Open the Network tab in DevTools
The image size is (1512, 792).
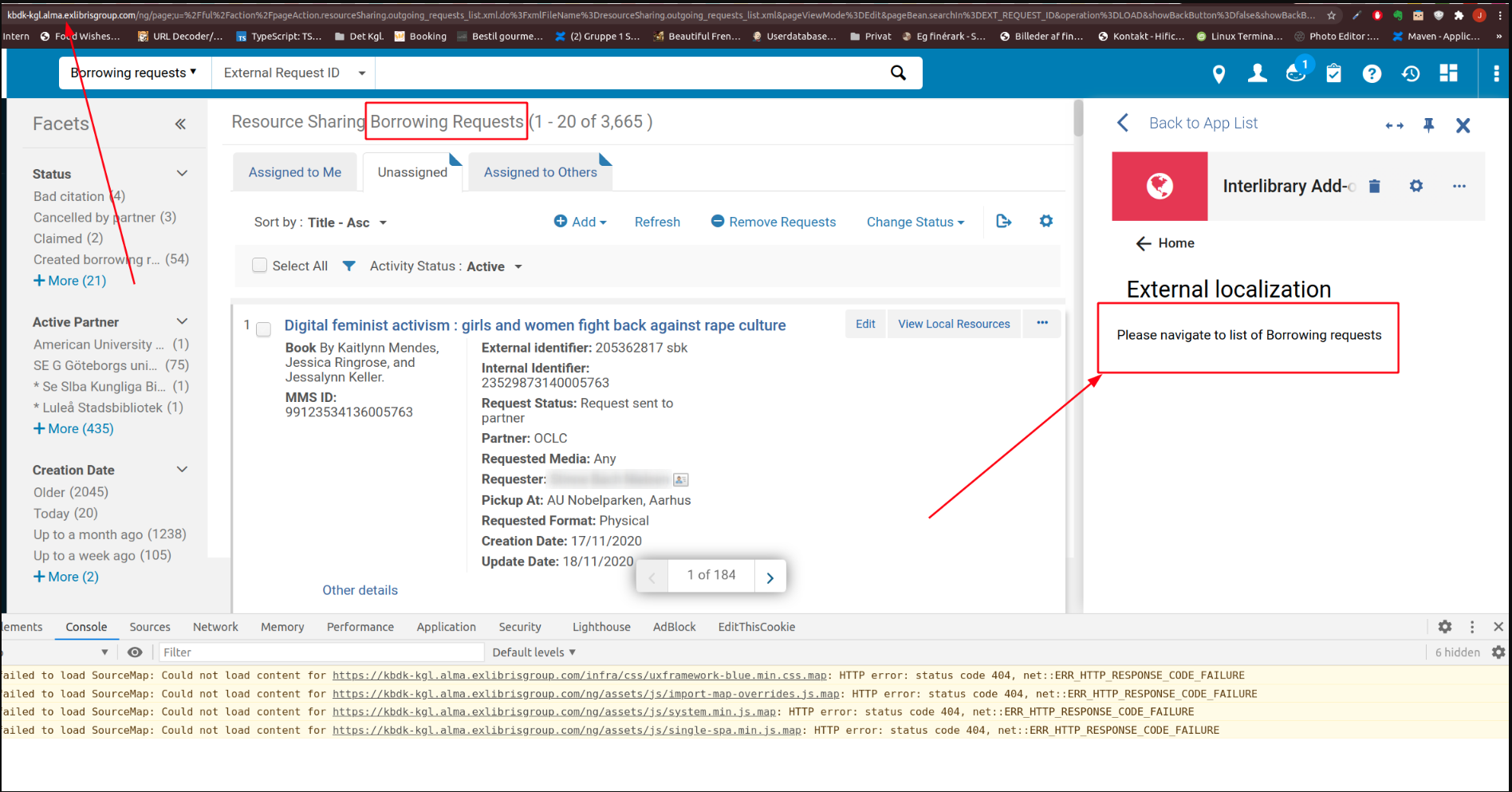215,627
